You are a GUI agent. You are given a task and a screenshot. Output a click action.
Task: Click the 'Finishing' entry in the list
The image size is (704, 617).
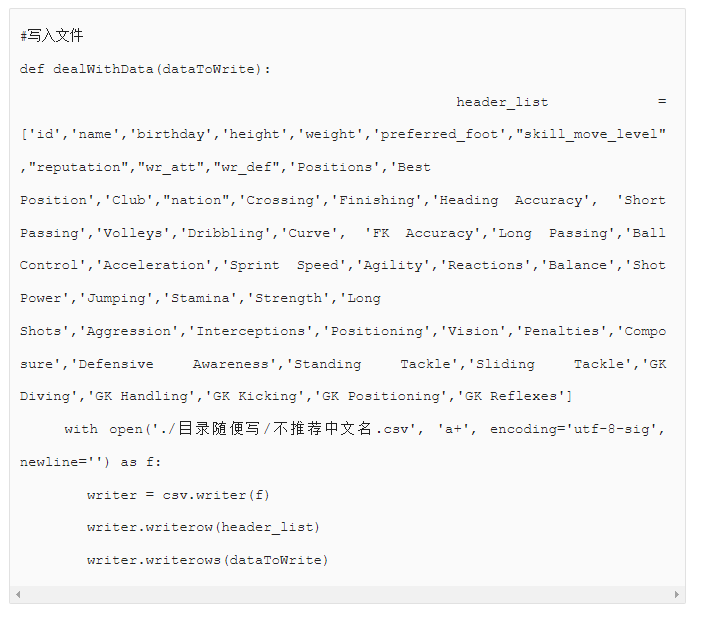[376, 200]
